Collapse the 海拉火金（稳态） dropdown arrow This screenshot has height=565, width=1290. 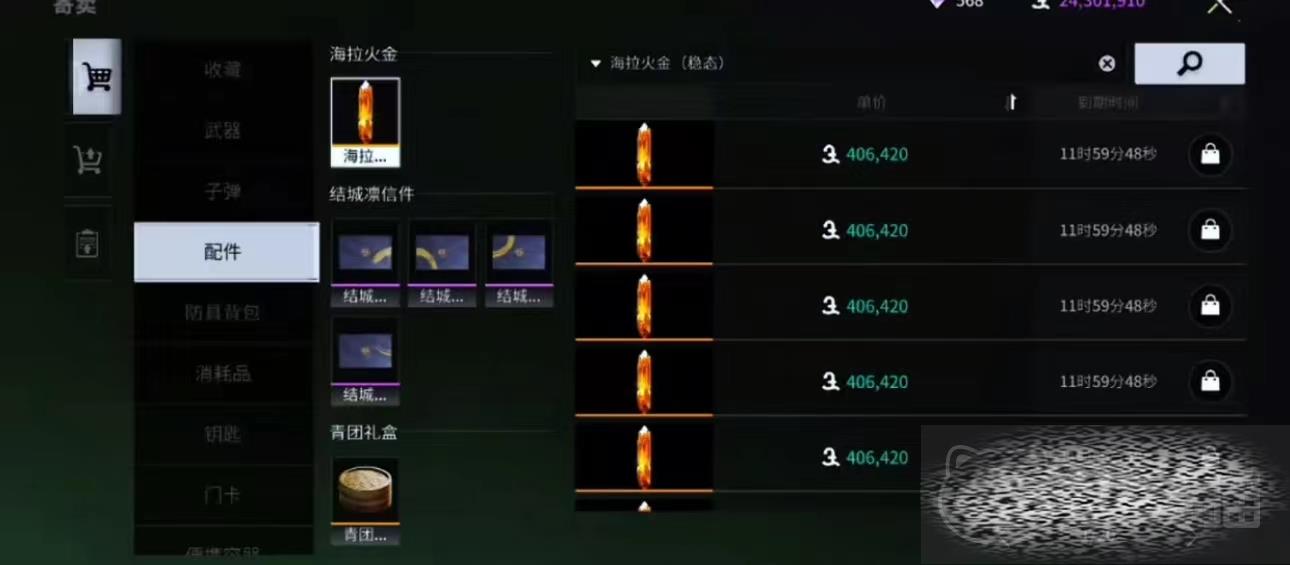[596, 64]
